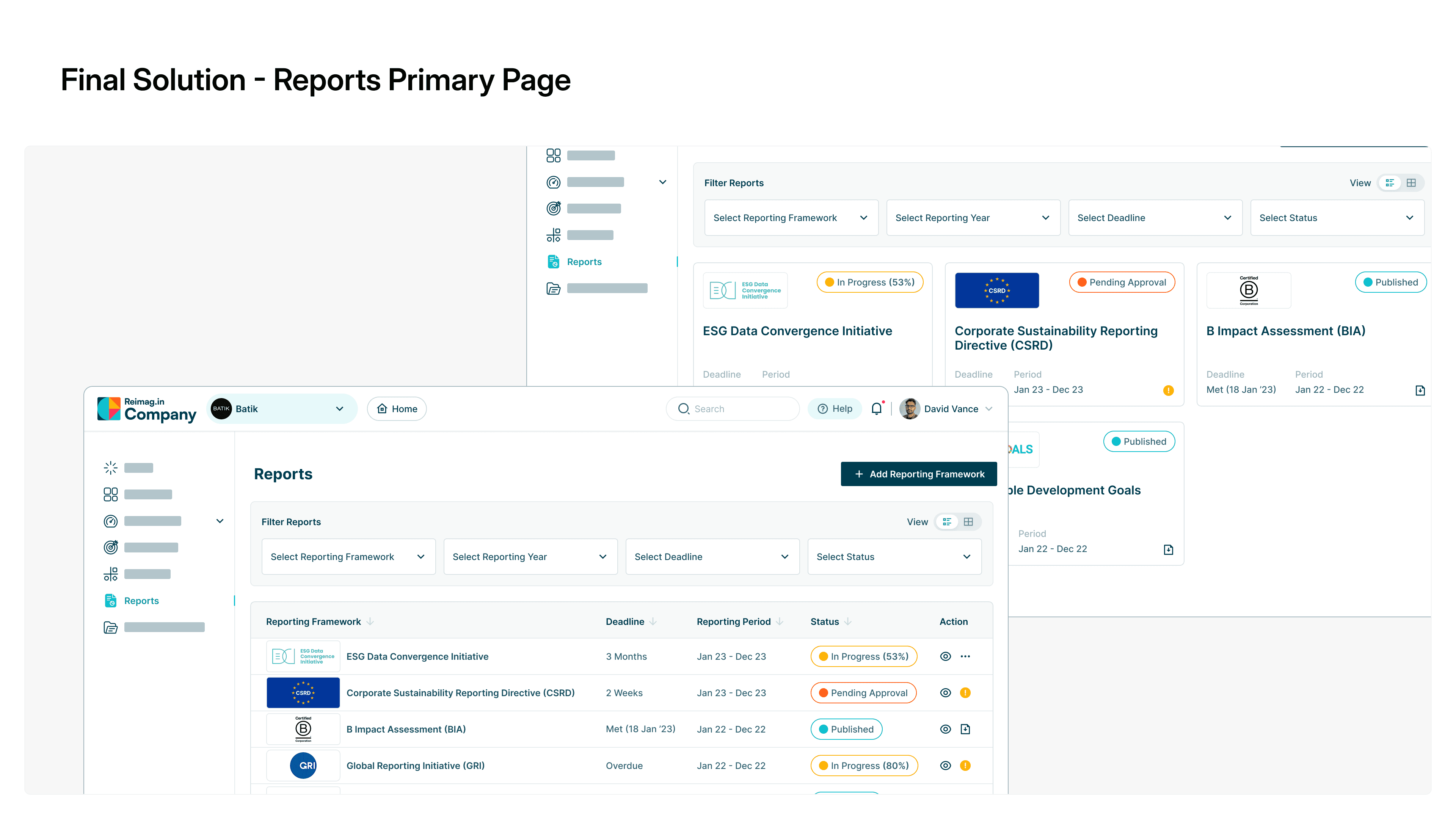Switch to list view in front Filter Reports
Screen dimensions: 1456x819
(947, 522)
